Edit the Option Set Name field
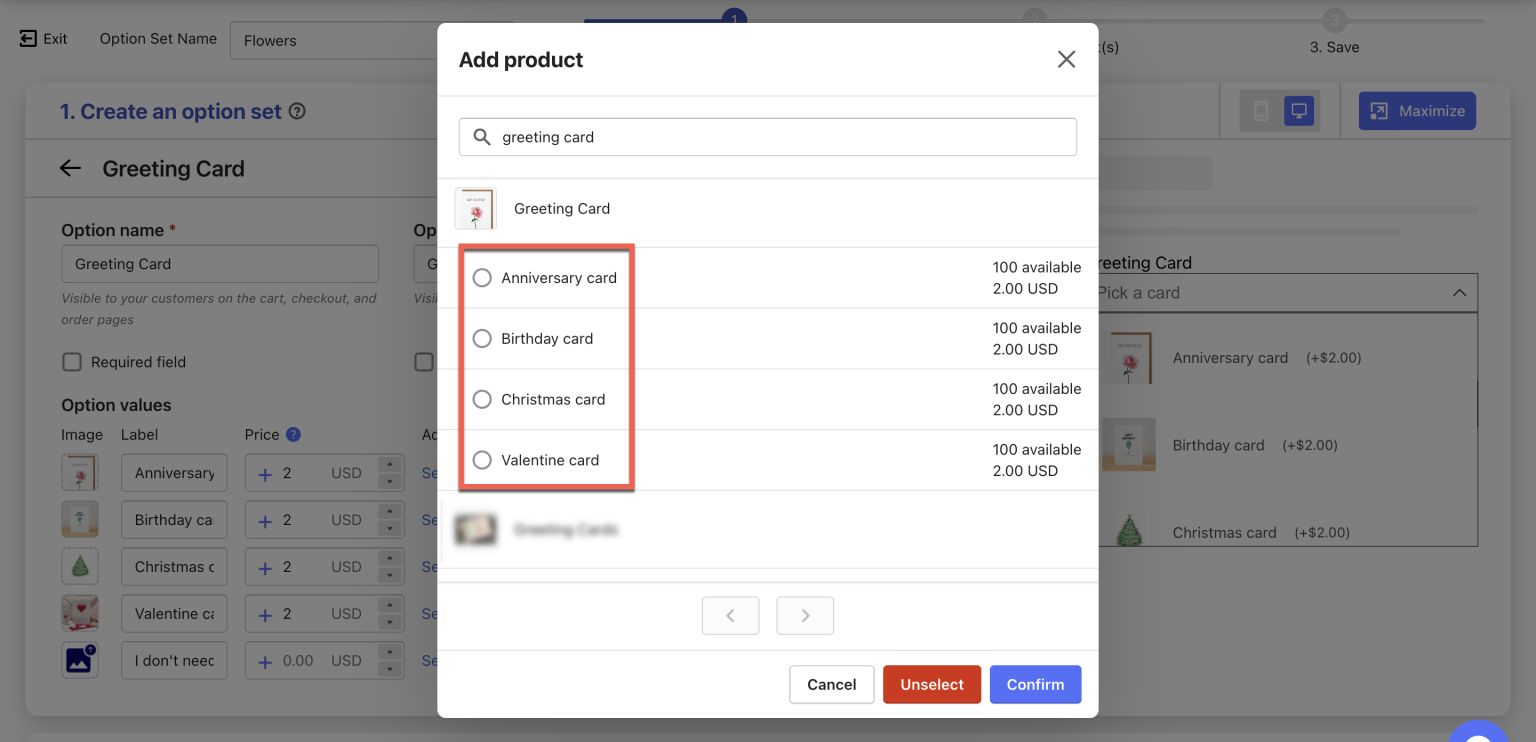This screenshot has height=742, width=1536. 335,41
